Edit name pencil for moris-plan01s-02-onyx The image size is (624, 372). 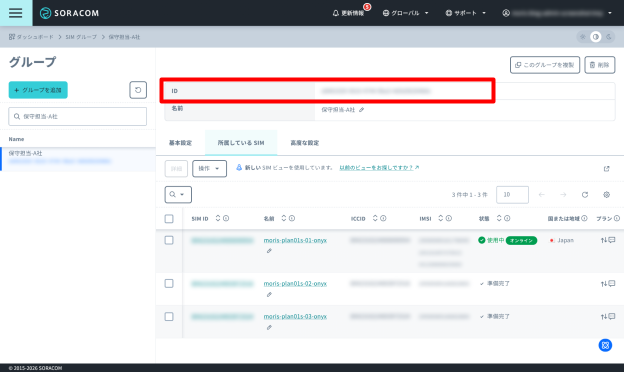click(269, 294)
